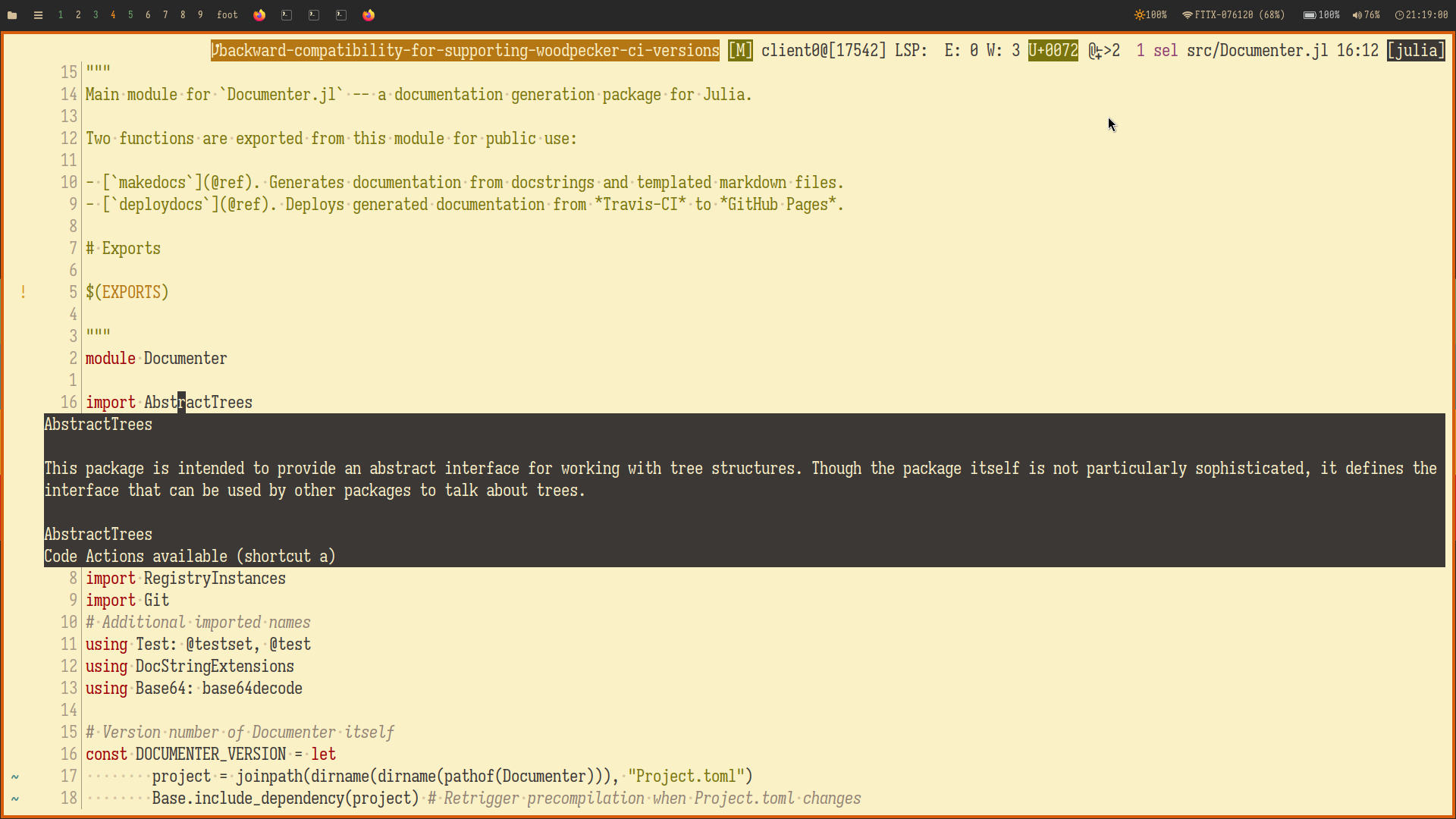Focus the first terminal icon in taskbar
1456x819 pixels.
coord(287,15)
